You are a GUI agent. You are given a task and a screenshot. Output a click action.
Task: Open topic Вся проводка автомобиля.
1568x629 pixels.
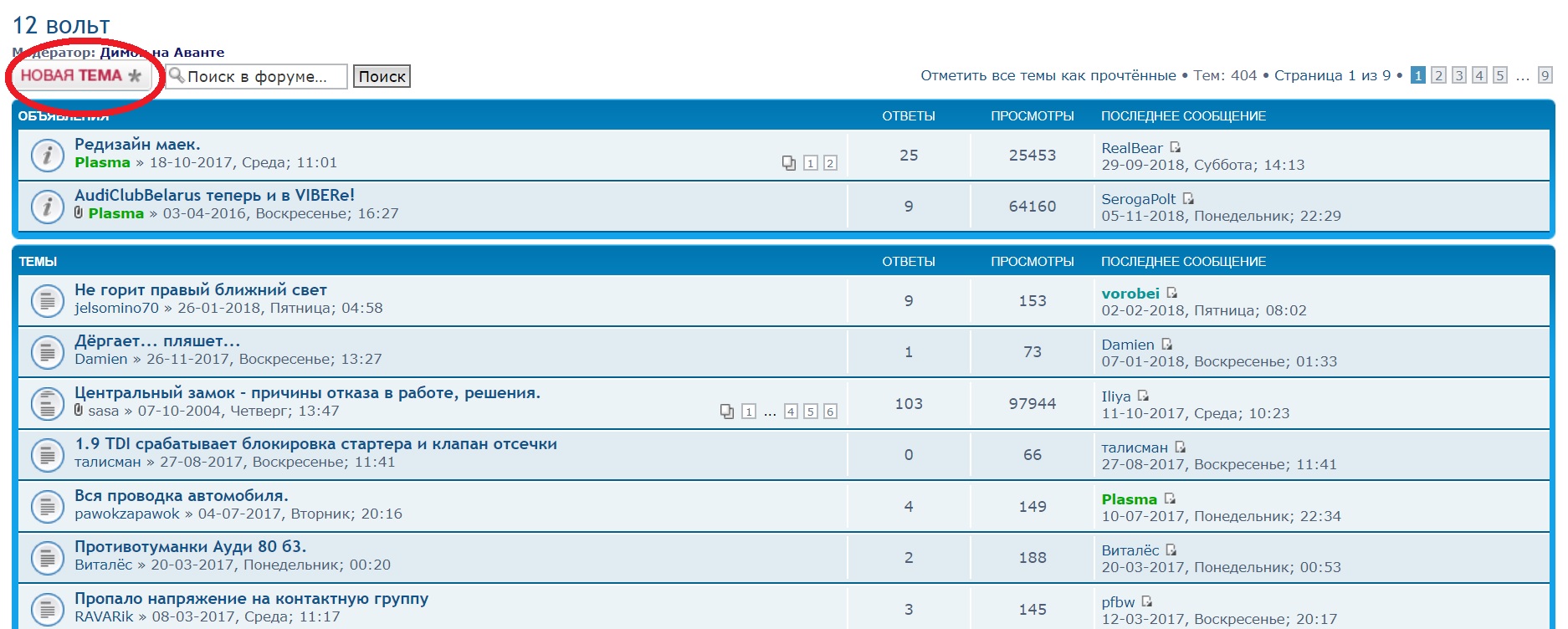pyautogui.click(x=181, y=495)
